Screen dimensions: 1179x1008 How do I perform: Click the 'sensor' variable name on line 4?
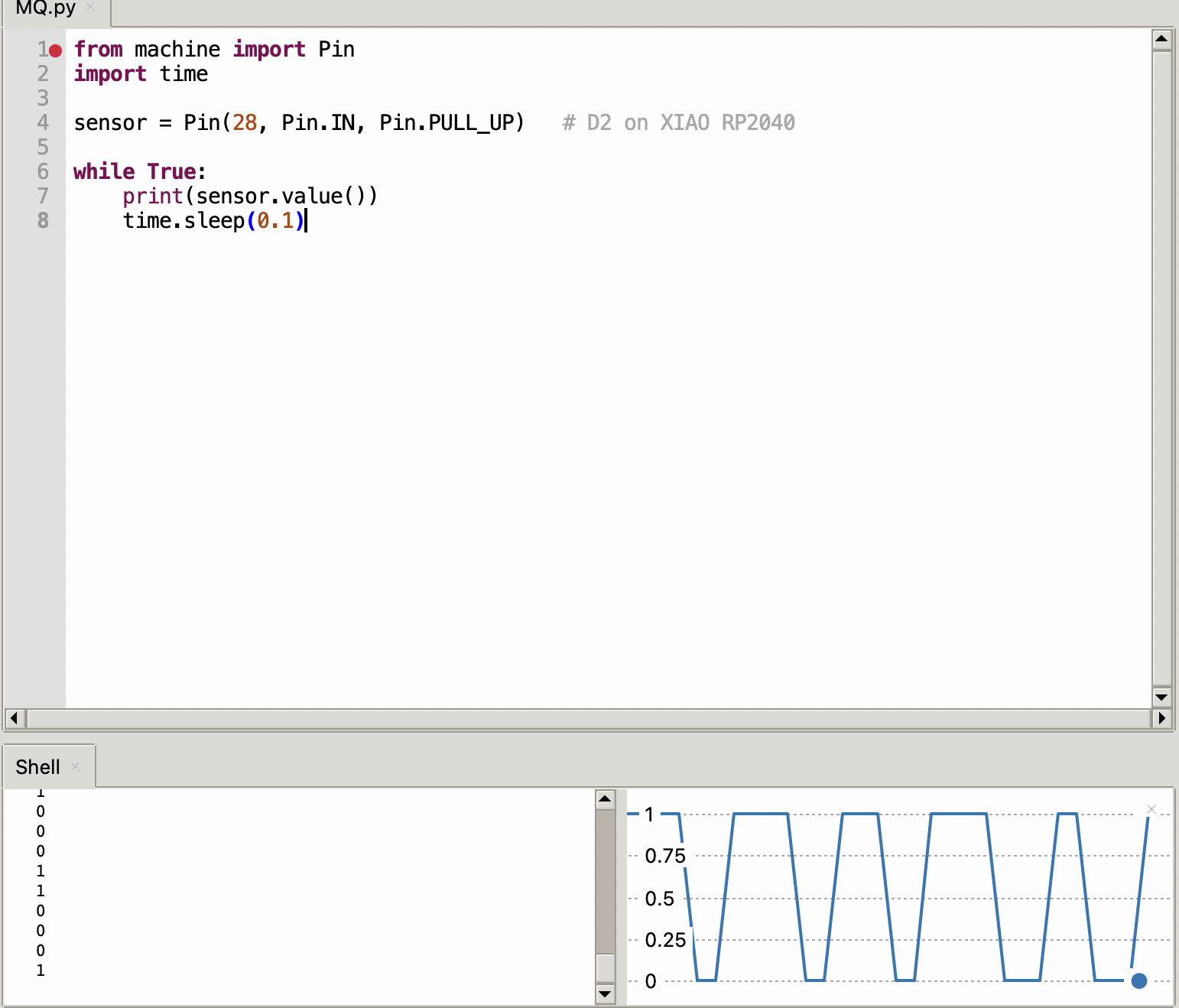click(110, 123)
